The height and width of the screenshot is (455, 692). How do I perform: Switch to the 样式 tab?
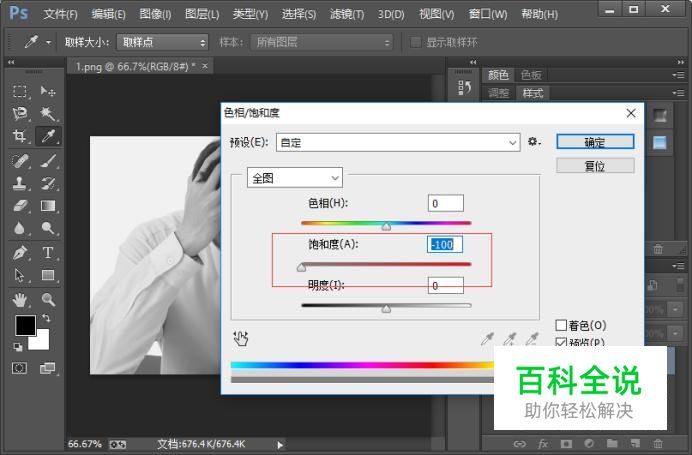pos(533,93)
